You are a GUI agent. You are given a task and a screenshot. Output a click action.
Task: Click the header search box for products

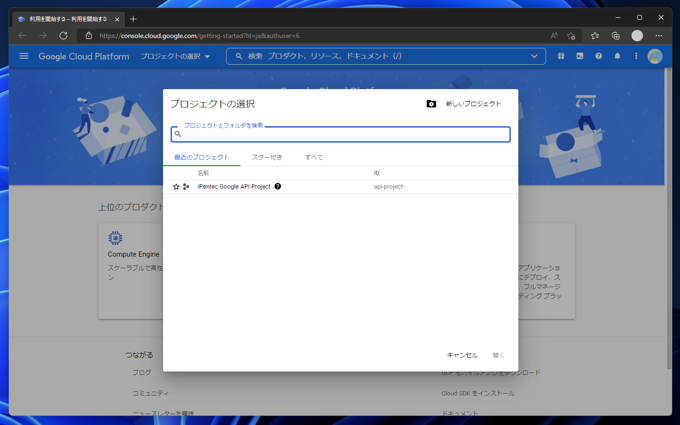click(386, 56)
